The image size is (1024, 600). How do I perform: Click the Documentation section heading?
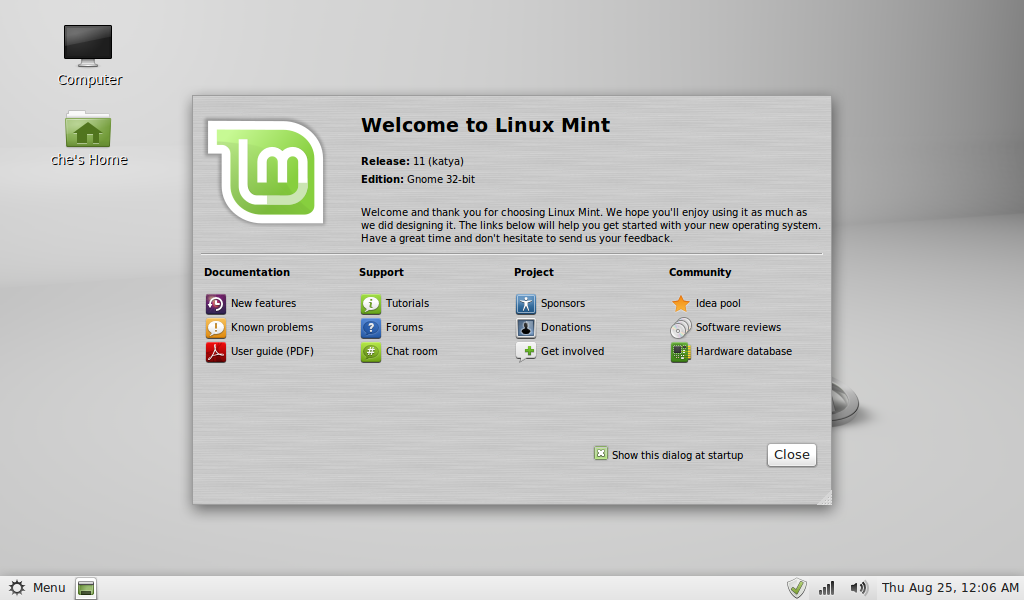[247, 272]
